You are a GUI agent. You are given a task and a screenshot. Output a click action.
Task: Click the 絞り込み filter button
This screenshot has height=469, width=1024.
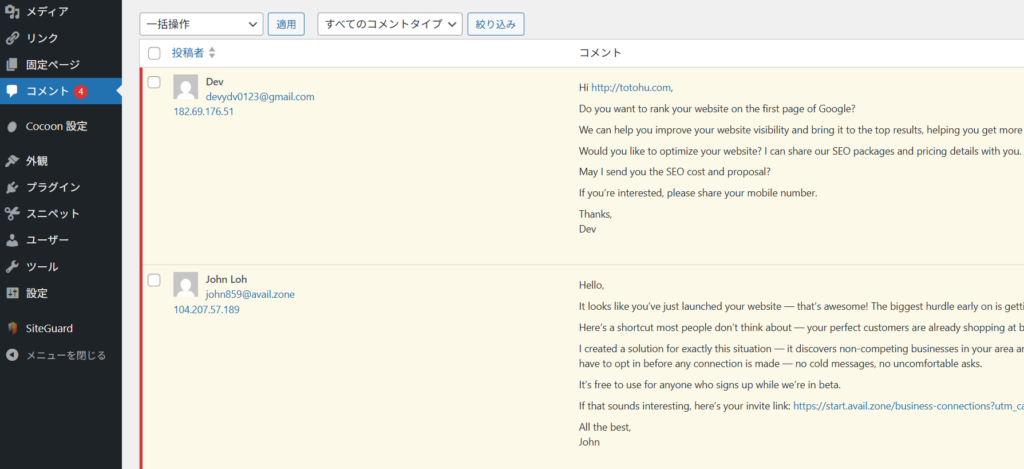tap(495, 24)
